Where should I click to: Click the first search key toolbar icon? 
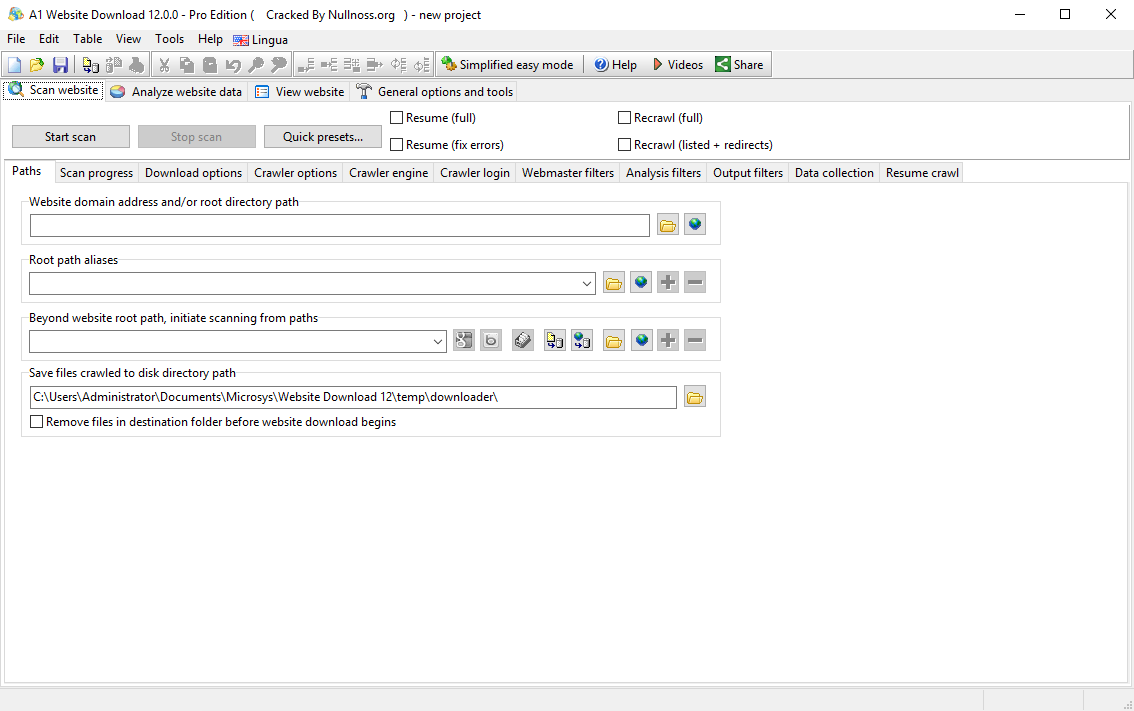click(x=256, y=65)
